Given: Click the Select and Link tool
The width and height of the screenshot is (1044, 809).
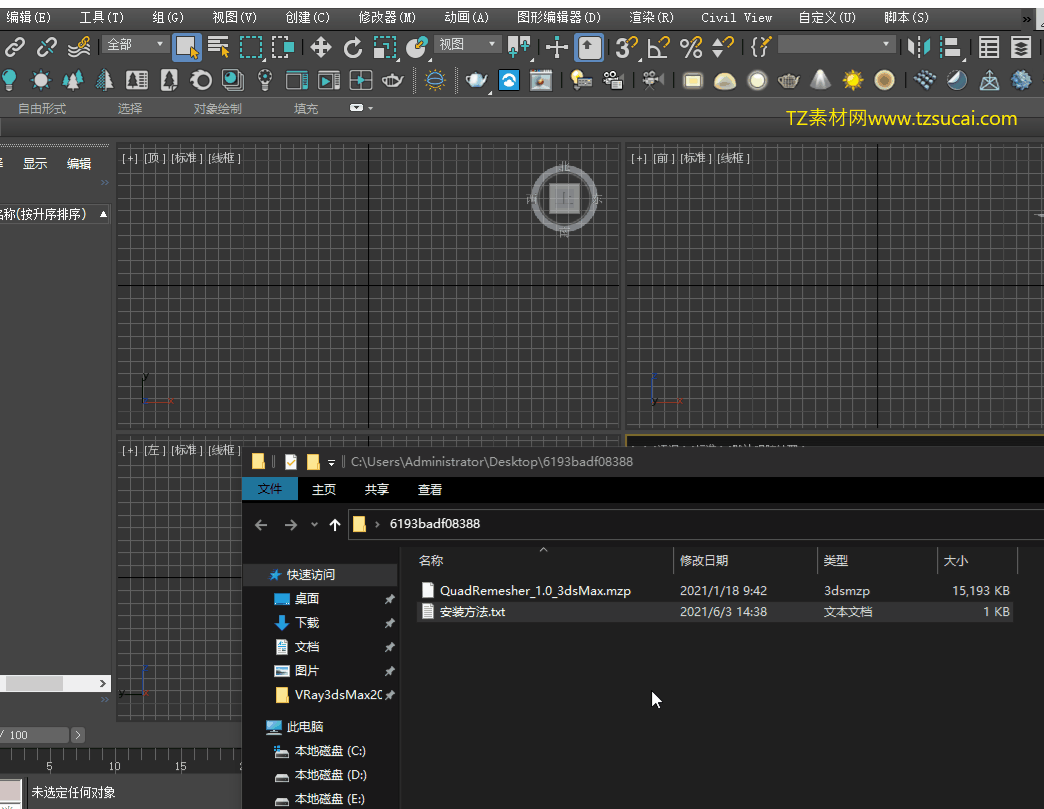Looking at the screenshot, I should click(15, 47).
